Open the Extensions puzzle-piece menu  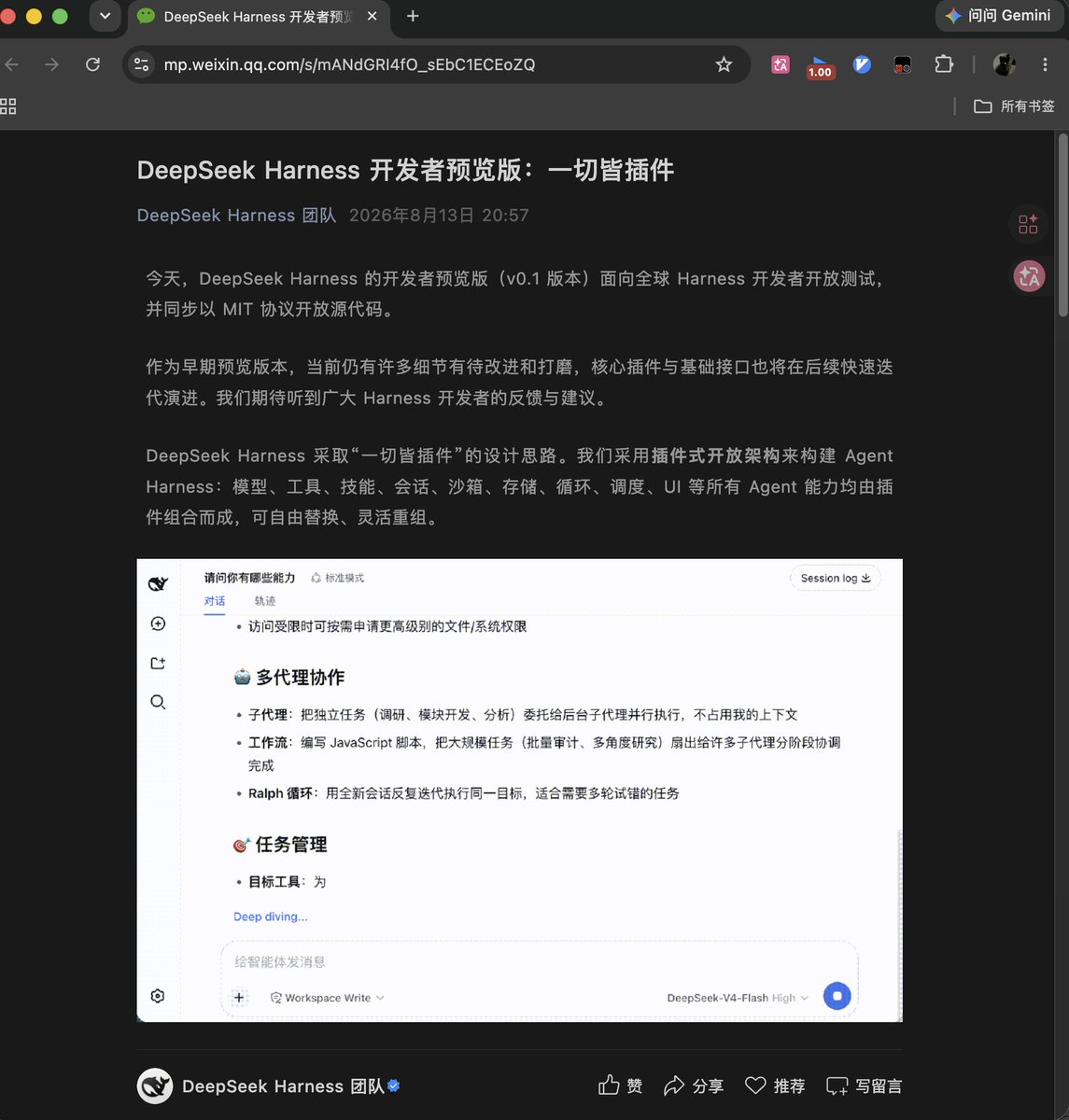pos(944,64)
